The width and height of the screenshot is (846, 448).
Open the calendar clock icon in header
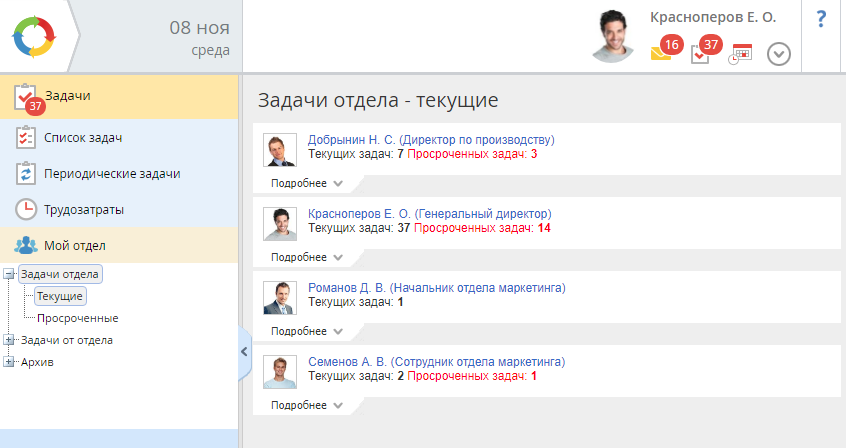pyautogui.click(x=740, y=54)
